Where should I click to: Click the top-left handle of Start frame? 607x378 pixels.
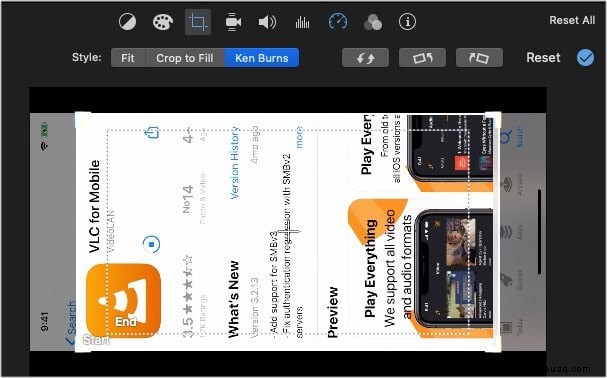pyautogui.click(x=82, y=120)
